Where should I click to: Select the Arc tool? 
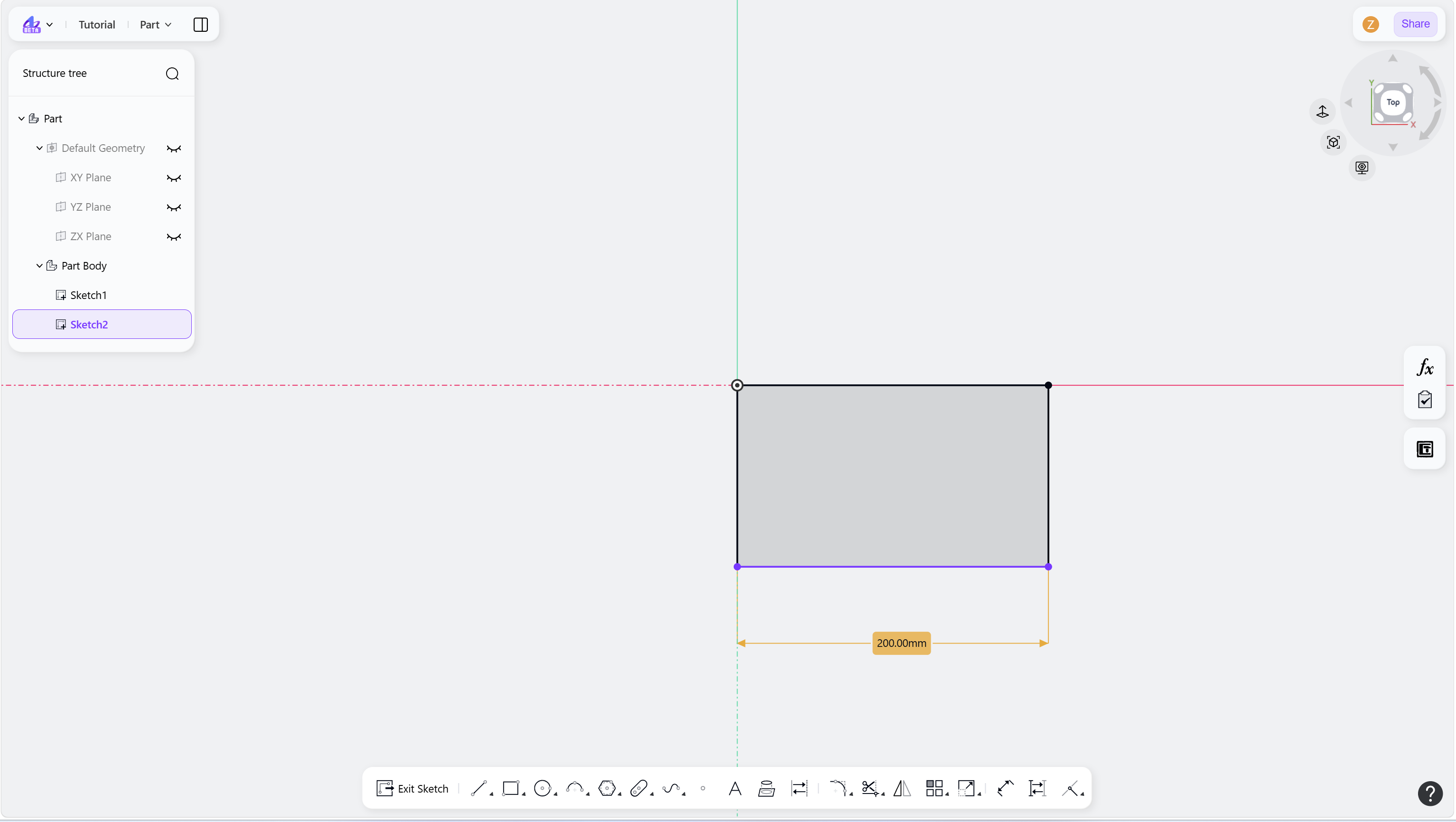(x=575, y=788)
